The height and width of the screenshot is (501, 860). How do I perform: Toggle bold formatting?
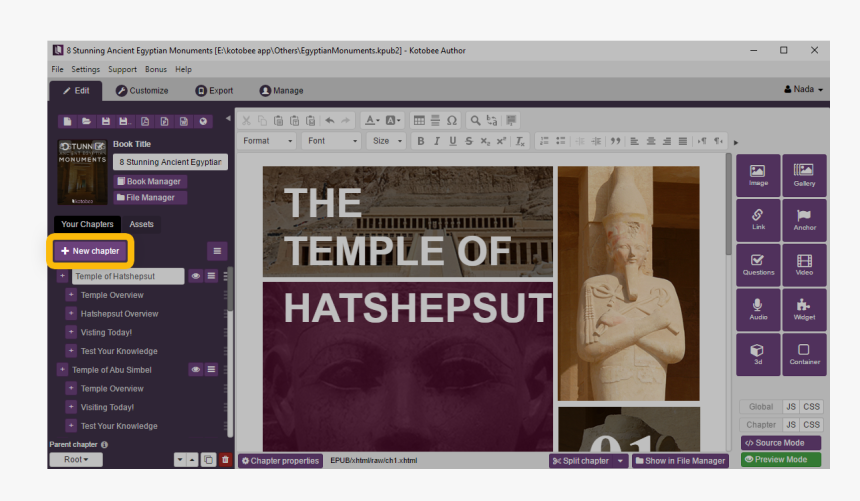(421, 141)
